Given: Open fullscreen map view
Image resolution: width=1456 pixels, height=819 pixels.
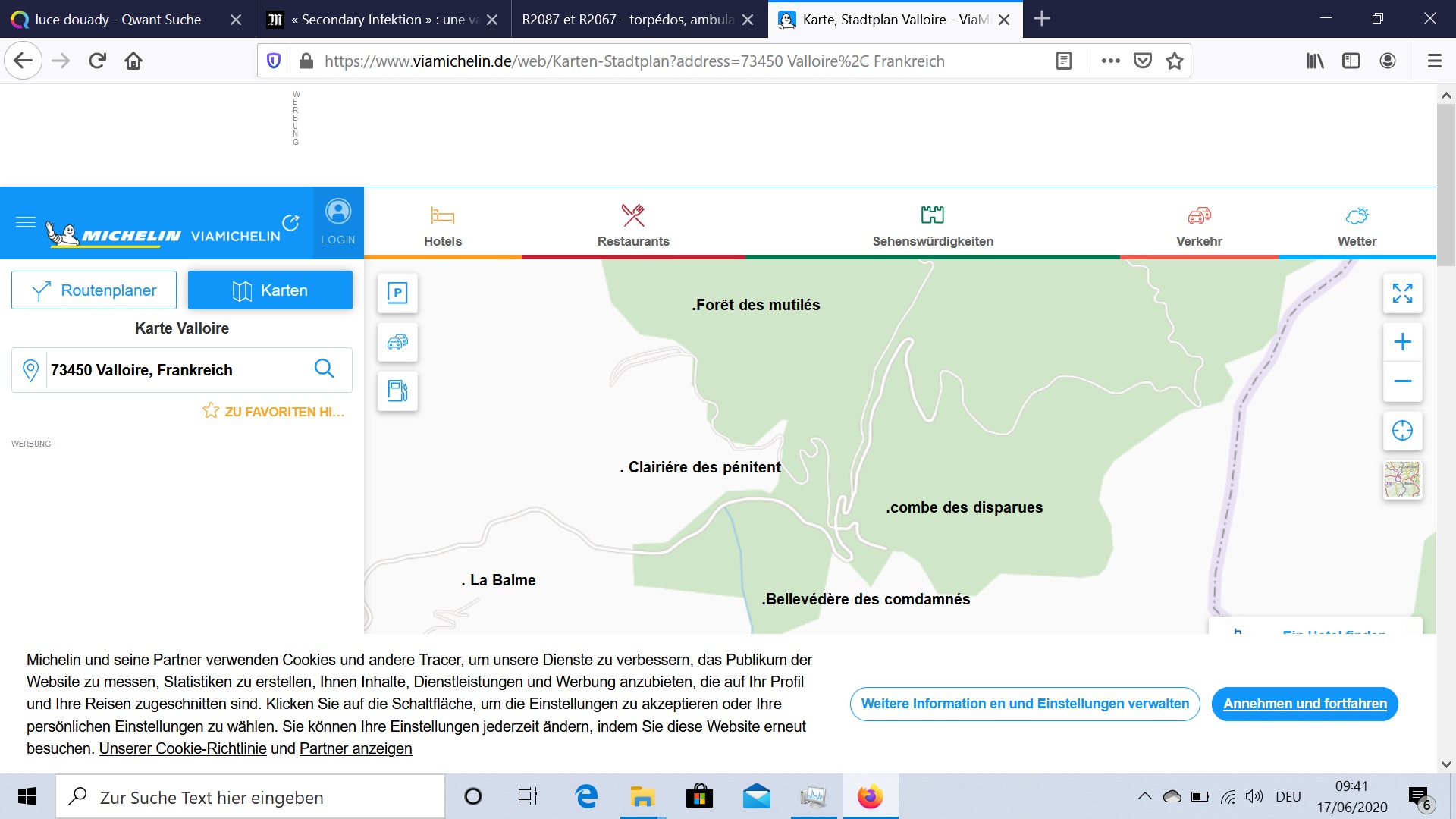Looking at the screenshot, I should (1402, 293).
